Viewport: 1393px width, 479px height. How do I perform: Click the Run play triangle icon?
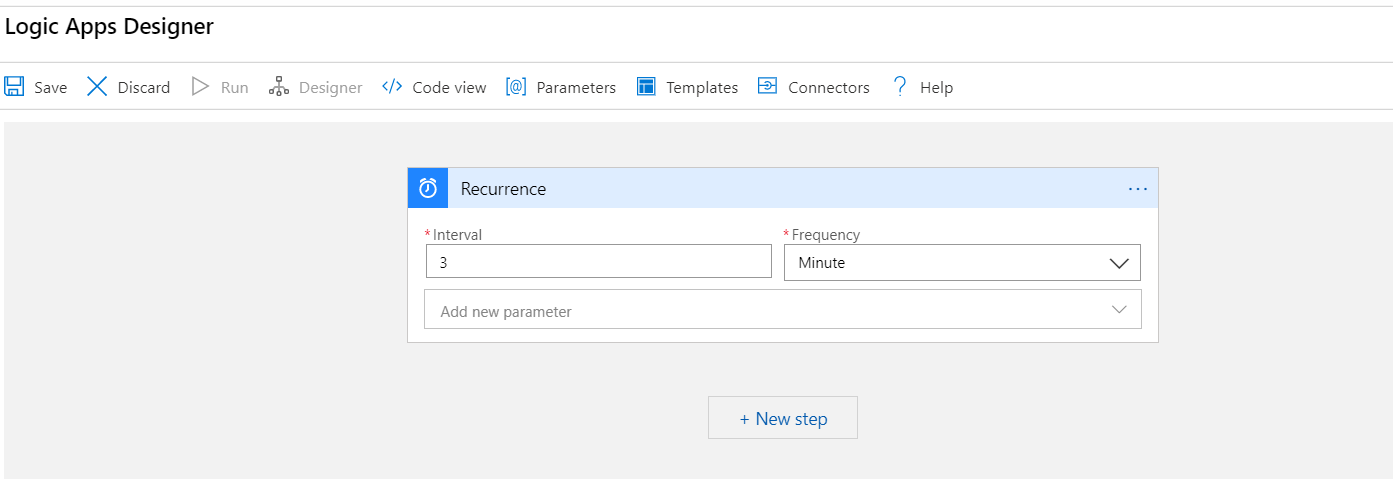tap(200, 87)
